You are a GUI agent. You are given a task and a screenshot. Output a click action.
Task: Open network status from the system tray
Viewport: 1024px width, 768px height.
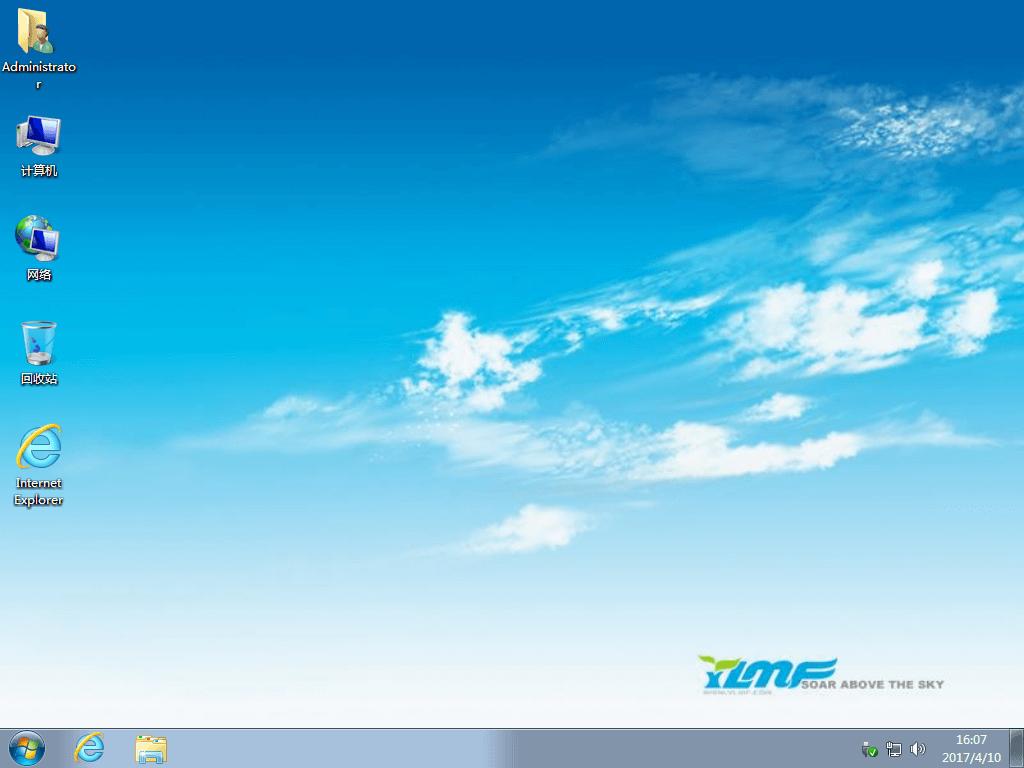click(893, 749)
